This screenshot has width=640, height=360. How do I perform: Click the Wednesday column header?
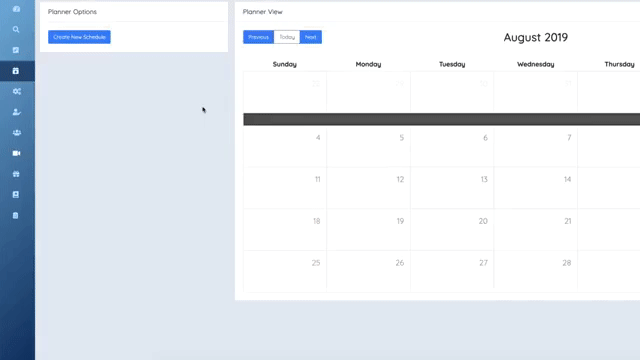(536, 64)
